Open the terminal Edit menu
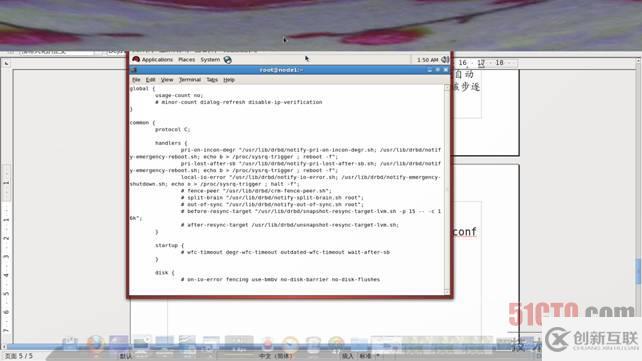The image size is (642, 361). tap(151, 80)
